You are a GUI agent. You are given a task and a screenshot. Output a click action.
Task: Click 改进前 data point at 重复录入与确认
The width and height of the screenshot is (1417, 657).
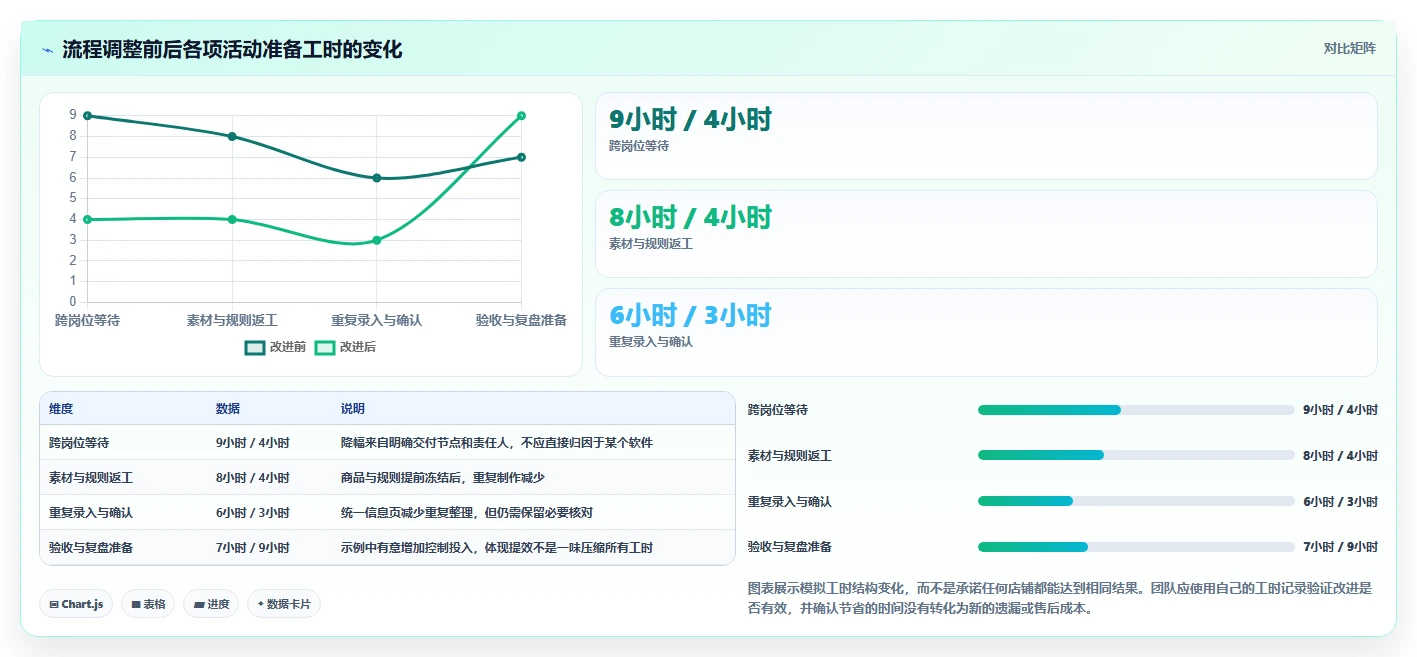click(377, 178)
